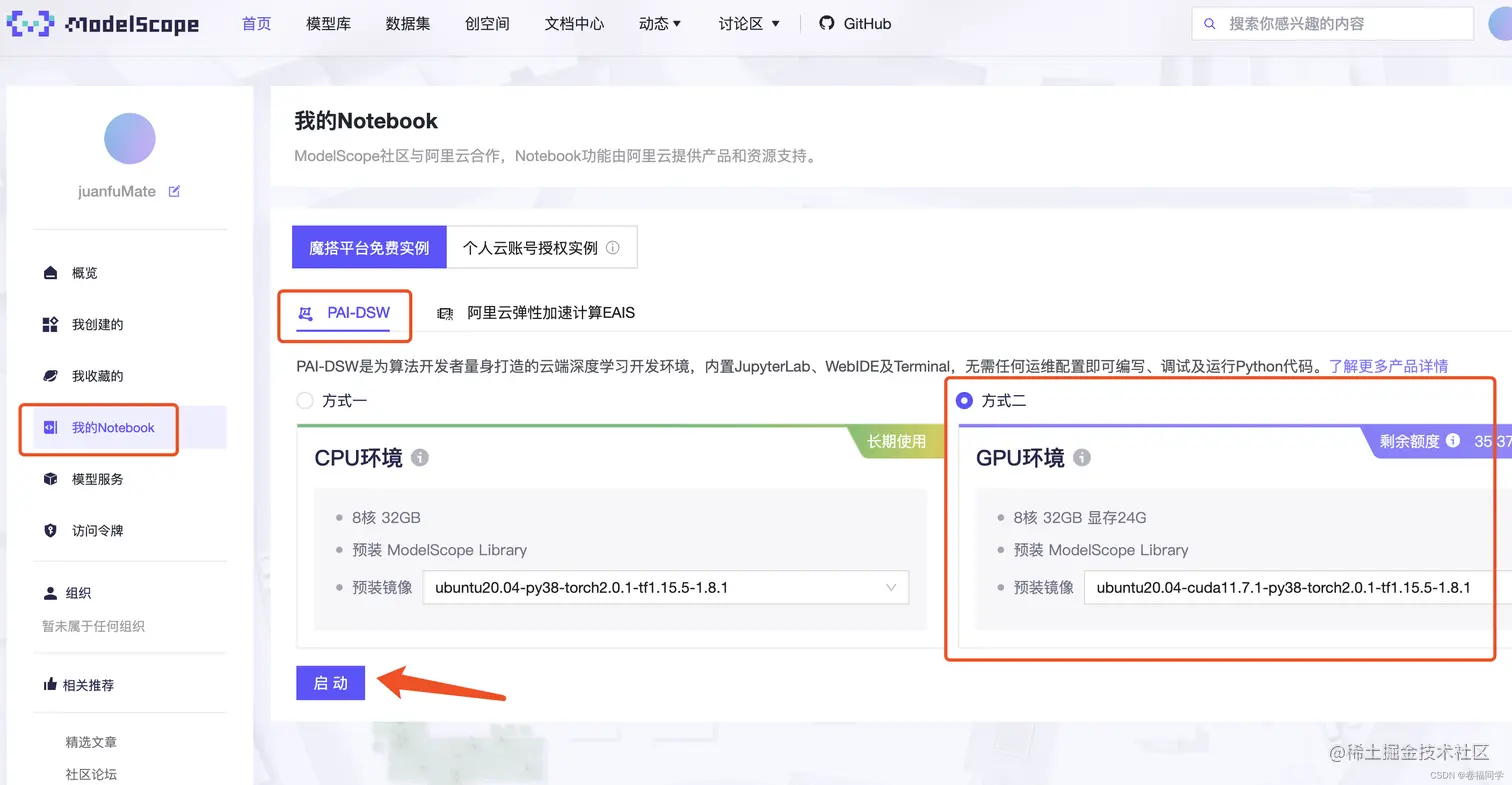Open the GitHub repository icon
Image resolution: width=1512 pixels, height=785 pixels.
coord(825,23)
